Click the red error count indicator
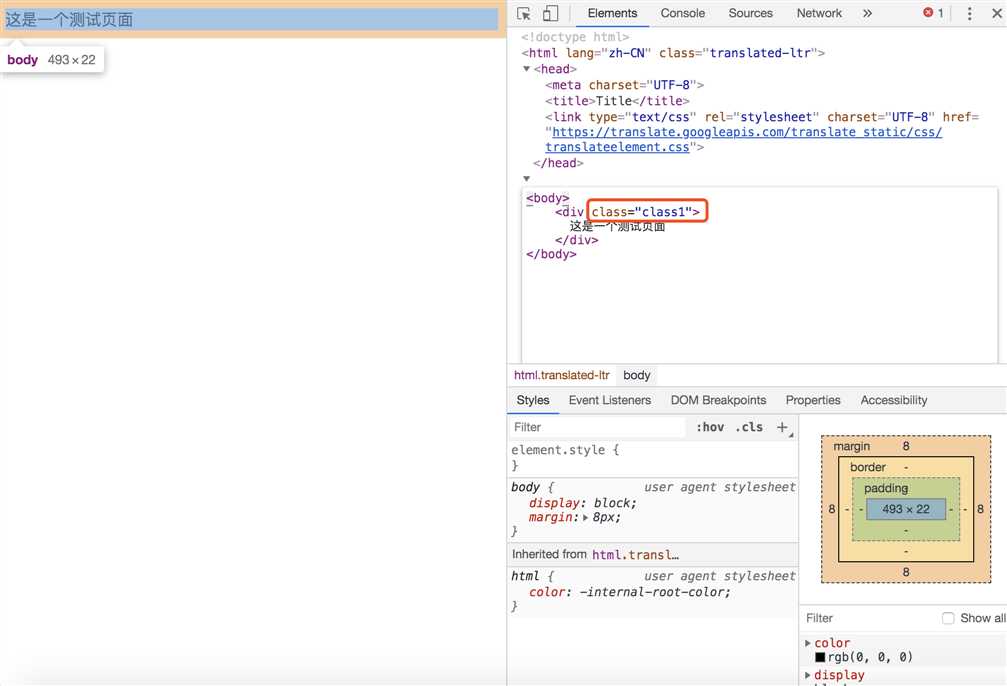 [x=933, y=13]
